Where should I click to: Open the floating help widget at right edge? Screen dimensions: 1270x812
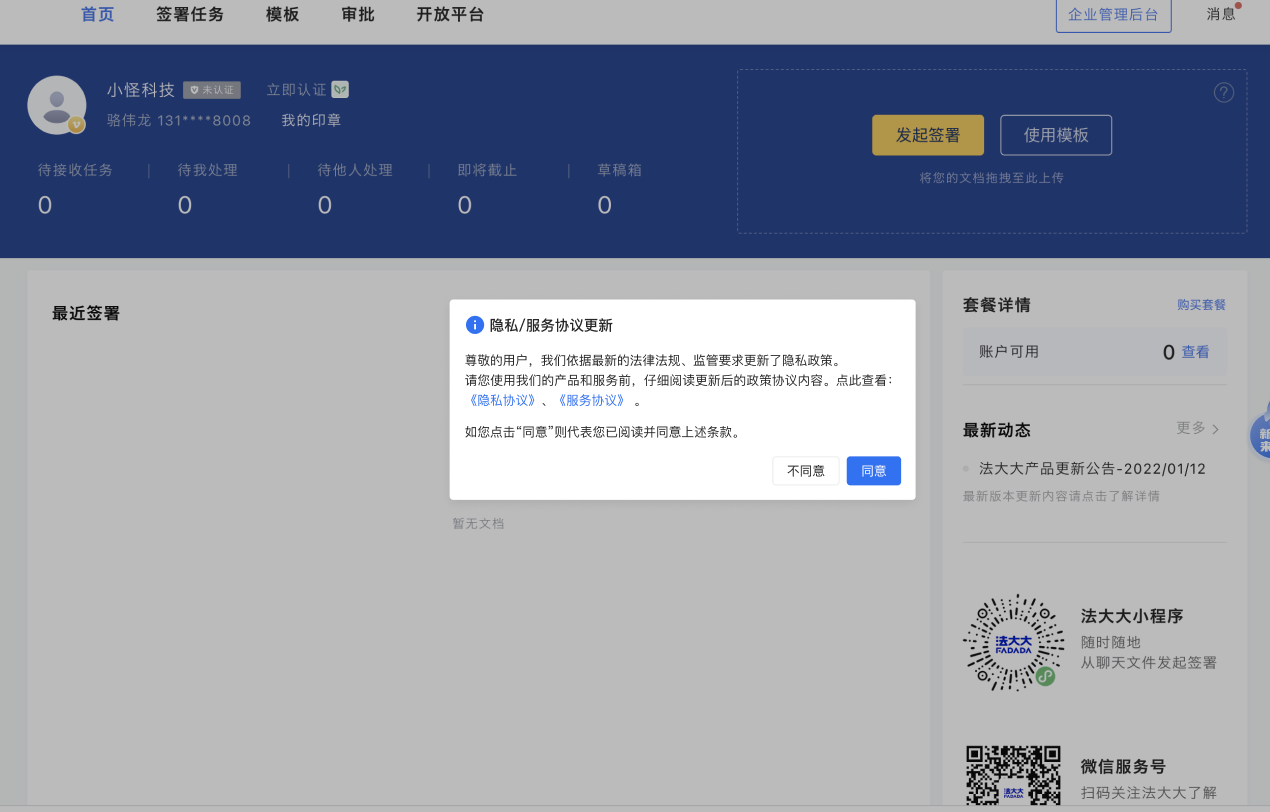coord(1260,435)
